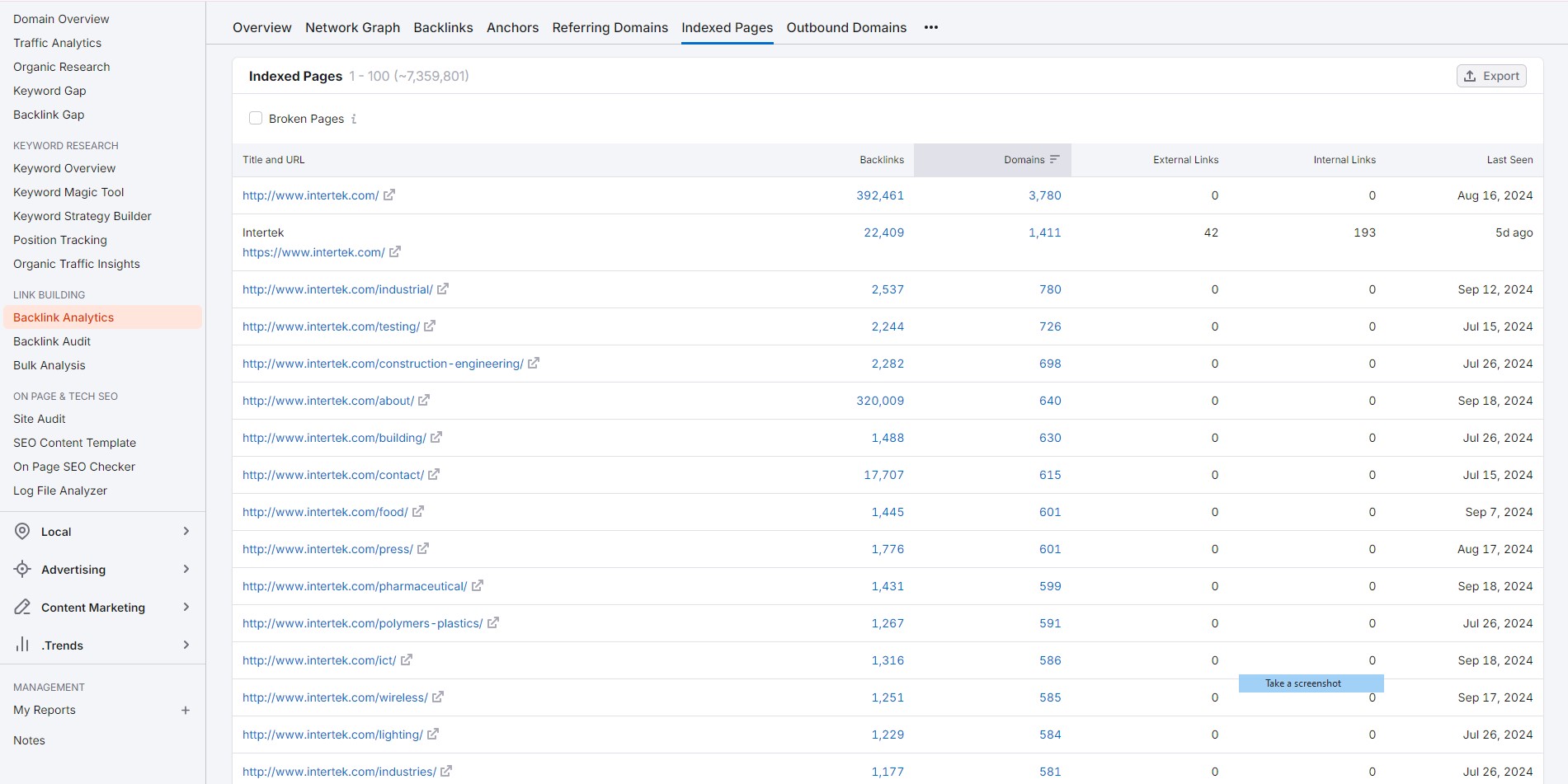Click the Domains column sort icon
The height and width of the screenshot is (784, 1568).
click(x=1055, y=159)
